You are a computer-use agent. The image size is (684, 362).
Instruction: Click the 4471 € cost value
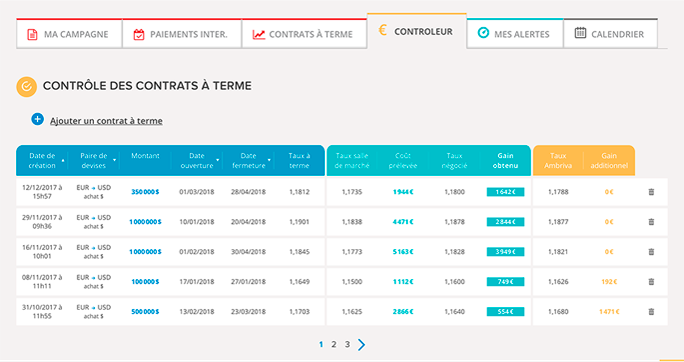[403, 222]
